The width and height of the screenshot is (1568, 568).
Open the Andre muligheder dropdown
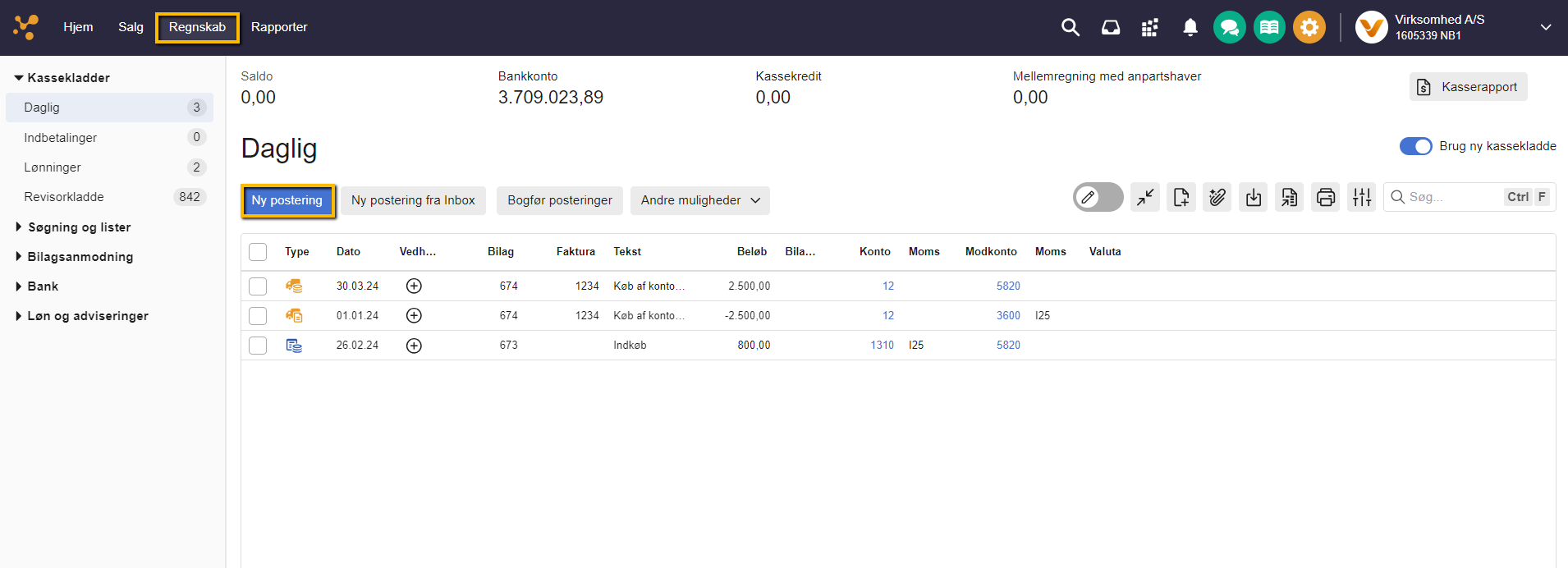(x=699, y=200)
